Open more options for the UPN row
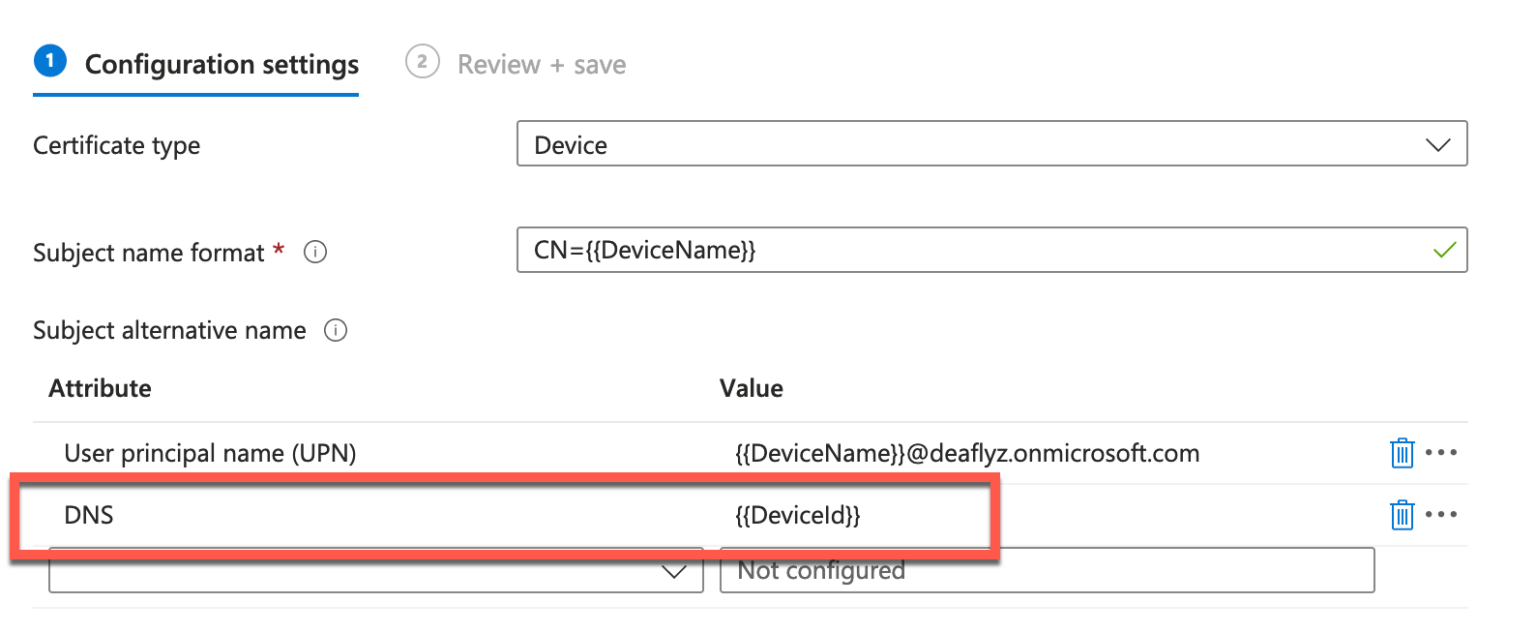The height and width of the screenshot is (633, 1536). (1443, 453)
